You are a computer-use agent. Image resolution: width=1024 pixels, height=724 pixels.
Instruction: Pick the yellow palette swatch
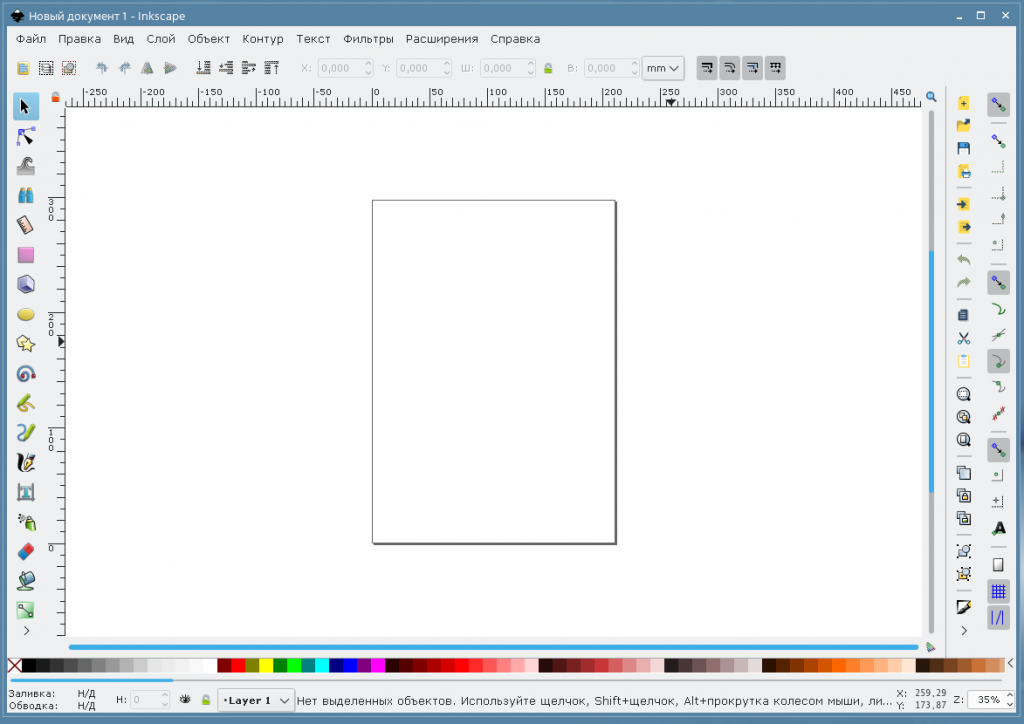click(266, 665)
